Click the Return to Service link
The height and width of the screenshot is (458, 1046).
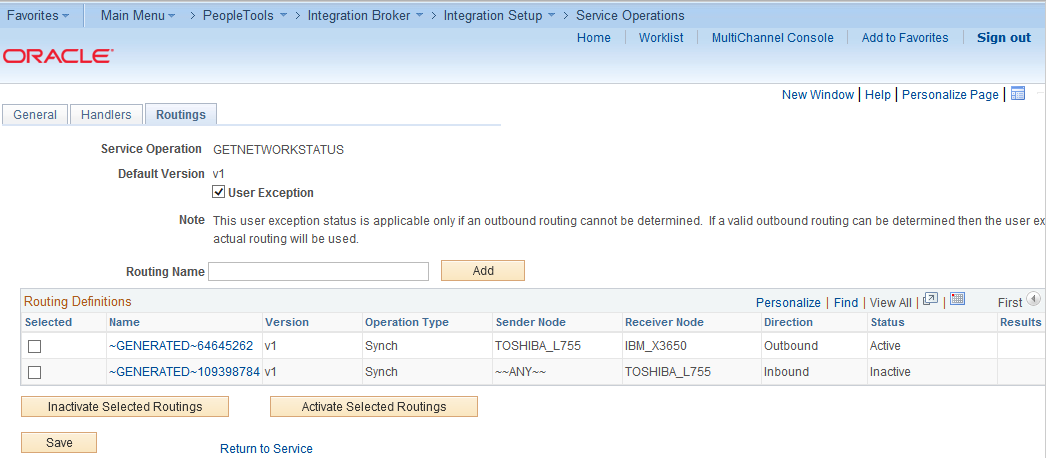click(266, 449)
